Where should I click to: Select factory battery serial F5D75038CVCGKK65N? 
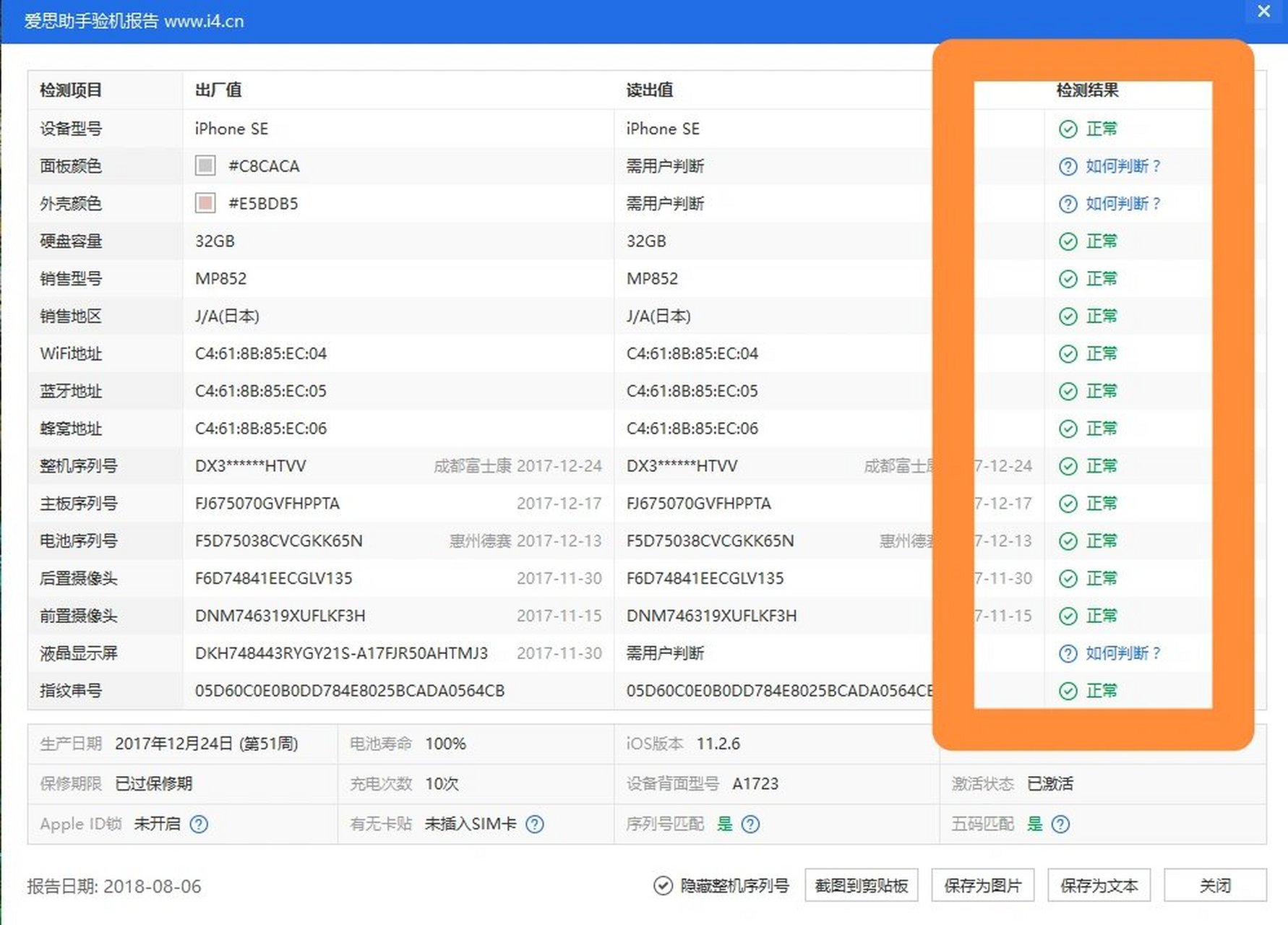point(279,541)
